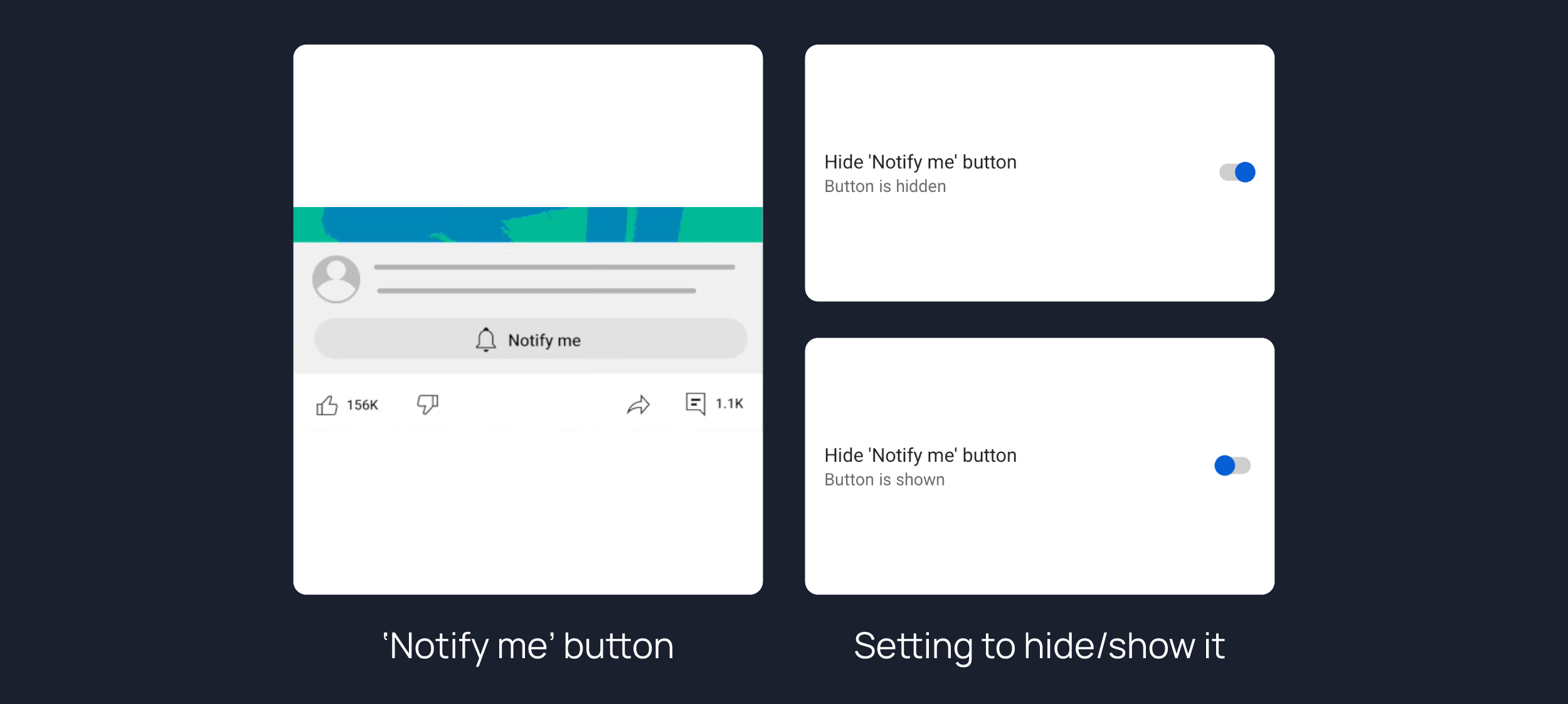Screen dimensions: 1568x704
Task: Click the 'Setting to hide/show it' caption
Action: 1039,646
